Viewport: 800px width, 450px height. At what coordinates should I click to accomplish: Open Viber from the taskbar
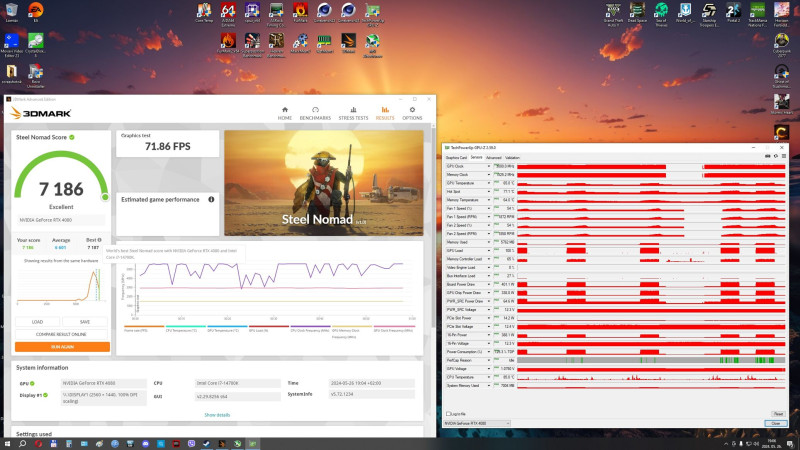[x=191, y=444]
